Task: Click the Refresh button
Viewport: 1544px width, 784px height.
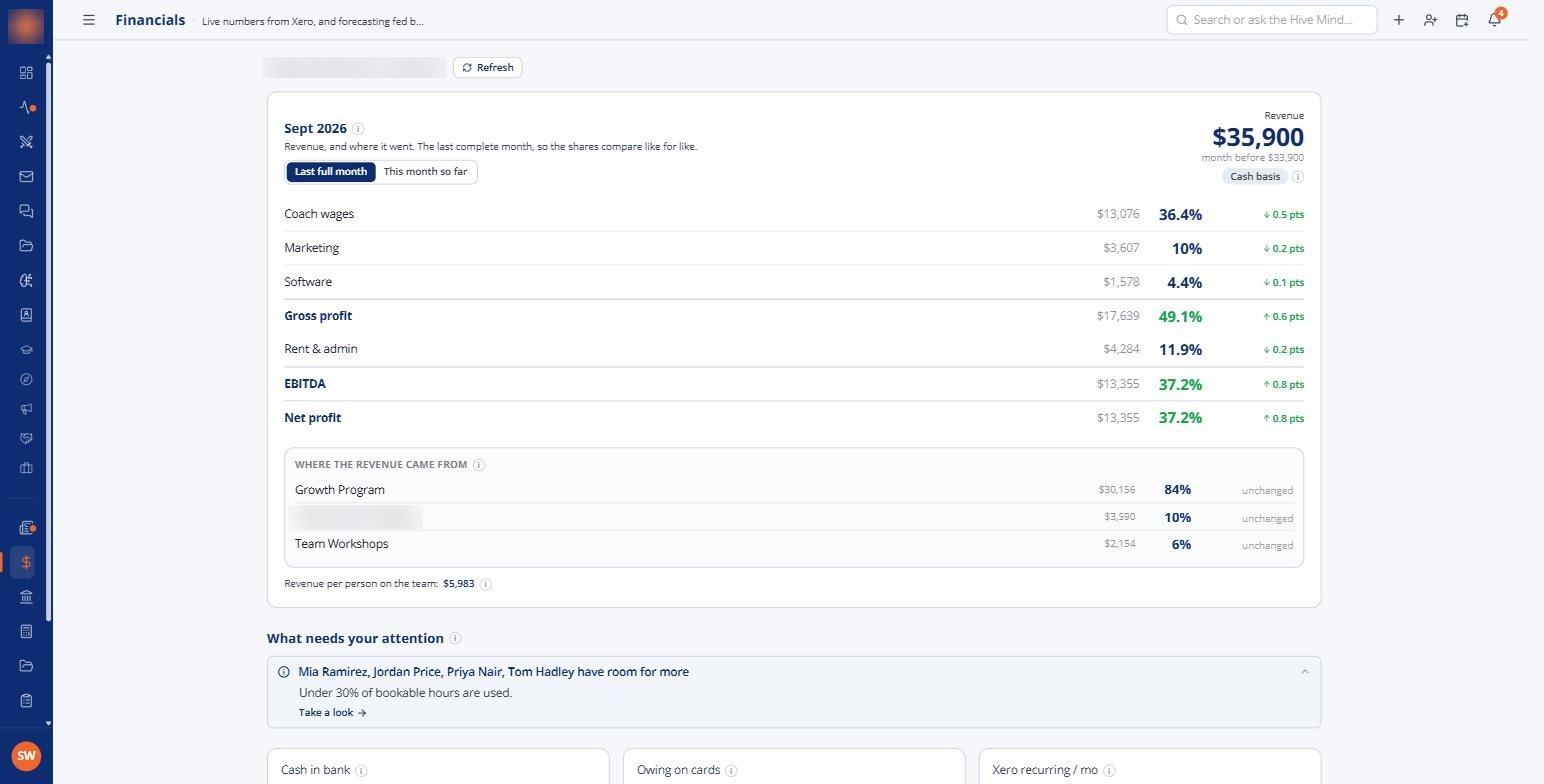Action: (487, 68)
